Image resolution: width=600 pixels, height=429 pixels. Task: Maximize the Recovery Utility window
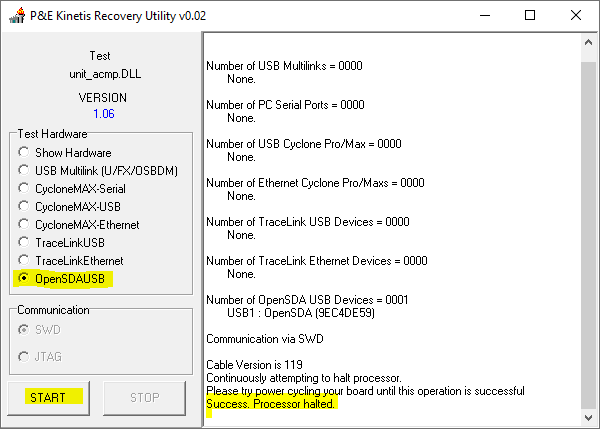tap(530, 15)
